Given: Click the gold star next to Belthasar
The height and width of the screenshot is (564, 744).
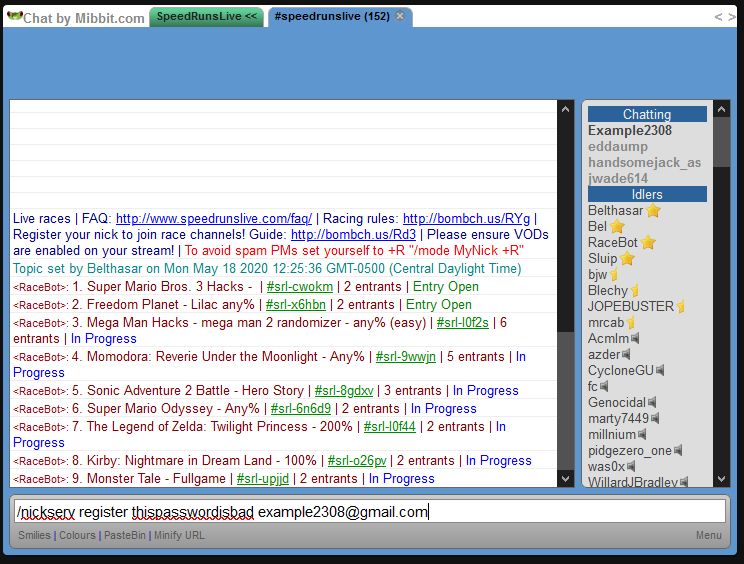Looking at the screenshot, I should 653,210.
